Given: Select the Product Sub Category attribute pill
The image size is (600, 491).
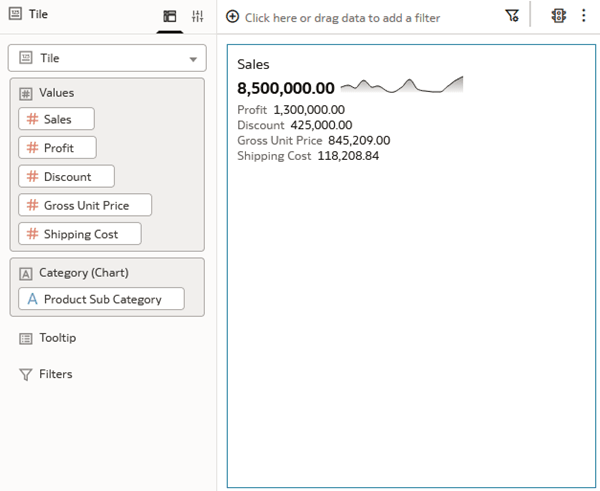Looking at the screenshot, I should [101, 299].
